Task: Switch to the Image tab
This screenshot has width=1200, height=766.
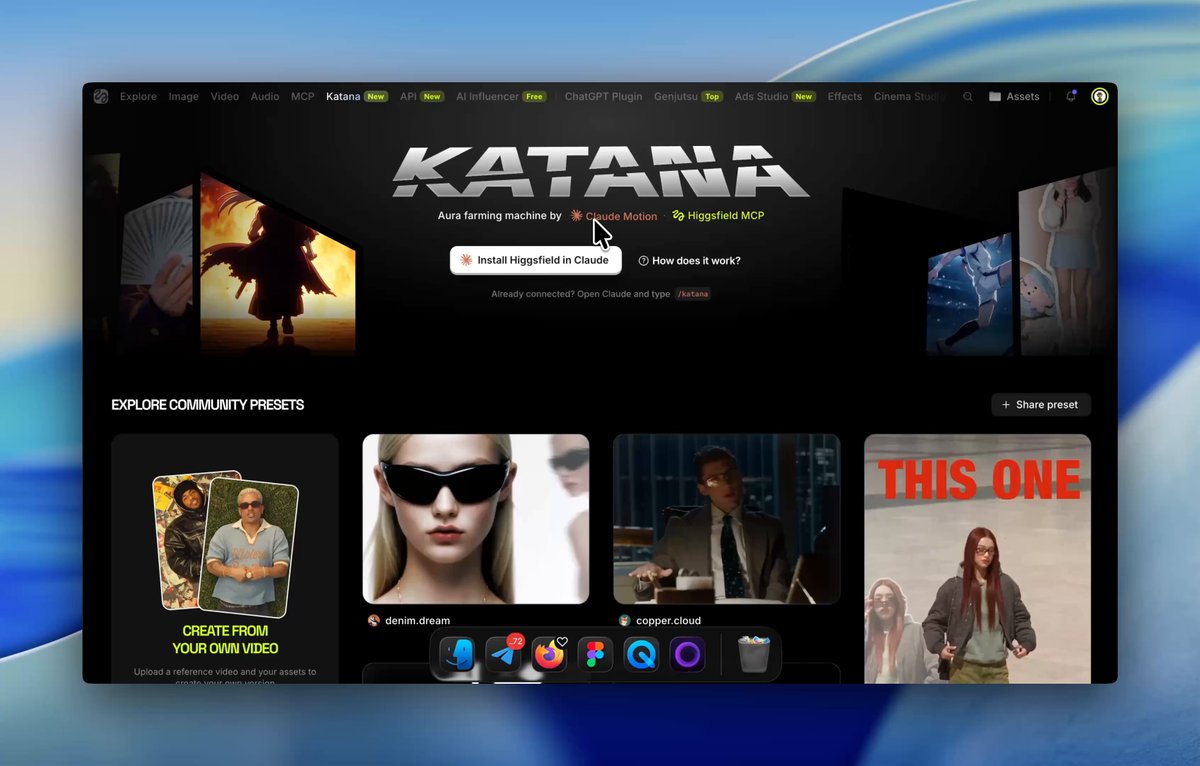Action: coord(184,97)
